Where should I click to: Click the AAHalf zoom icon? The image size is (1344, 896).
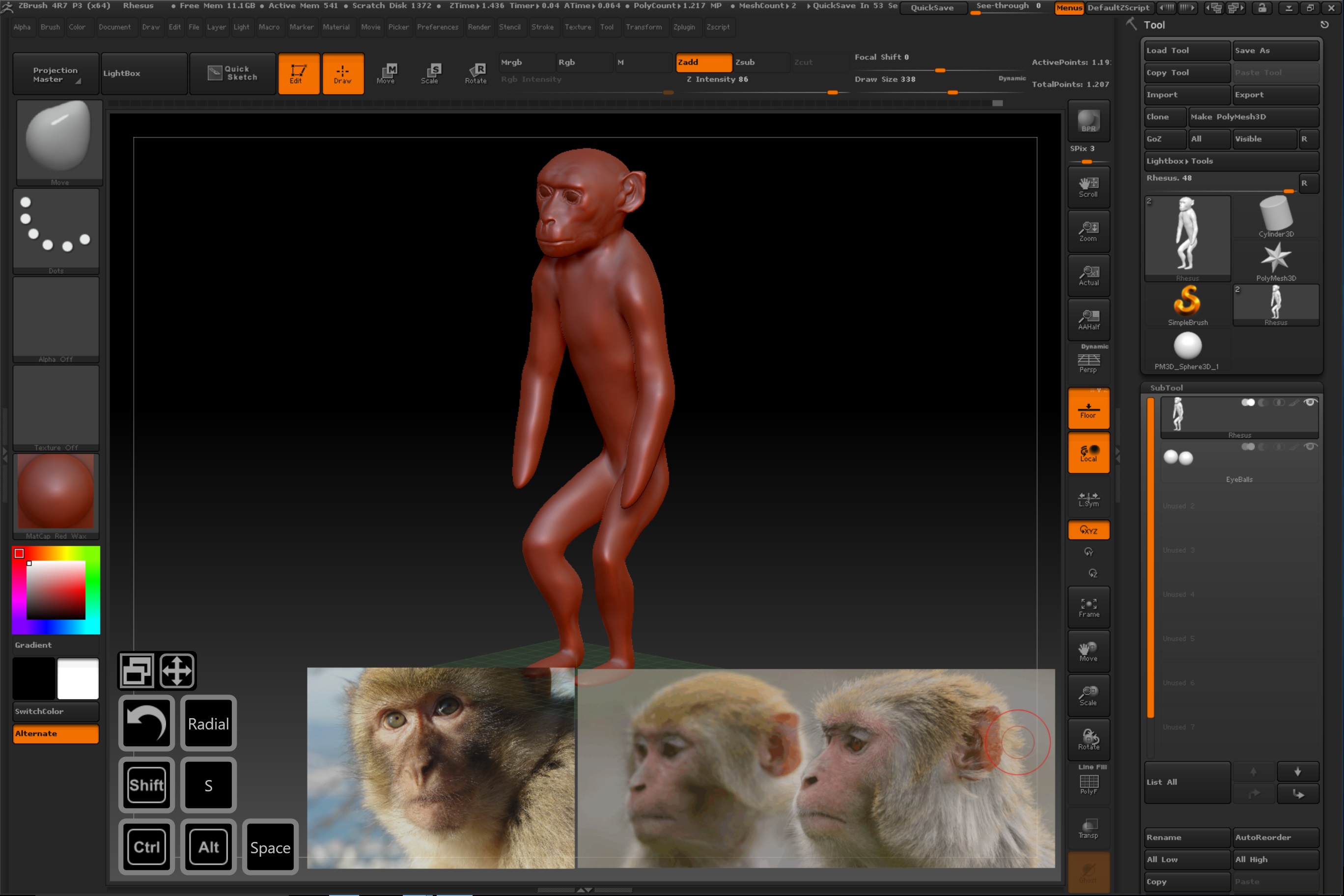tap(1088, 319)
